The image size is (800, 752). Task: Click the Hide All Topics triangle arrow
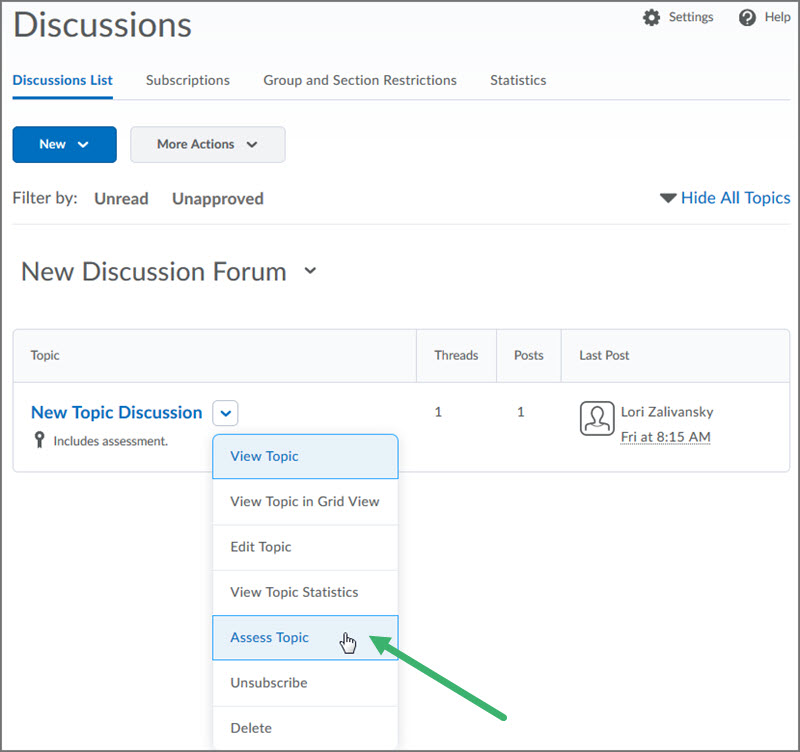click(x=668, y=198)
